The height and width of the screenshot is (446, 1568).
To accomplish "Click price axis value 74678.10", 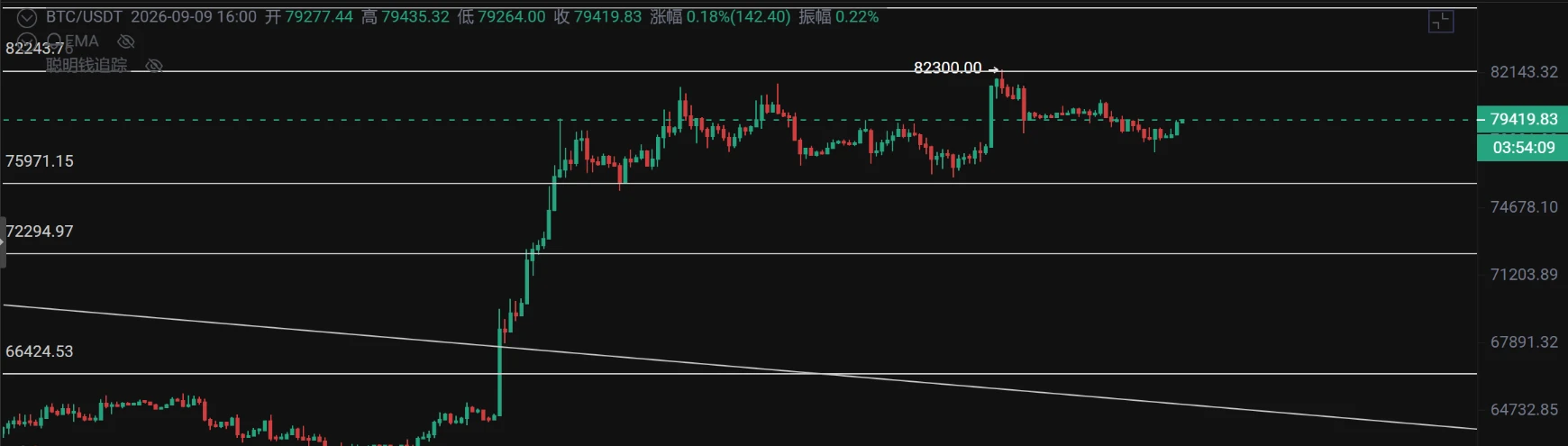I will coord(1524,207).
